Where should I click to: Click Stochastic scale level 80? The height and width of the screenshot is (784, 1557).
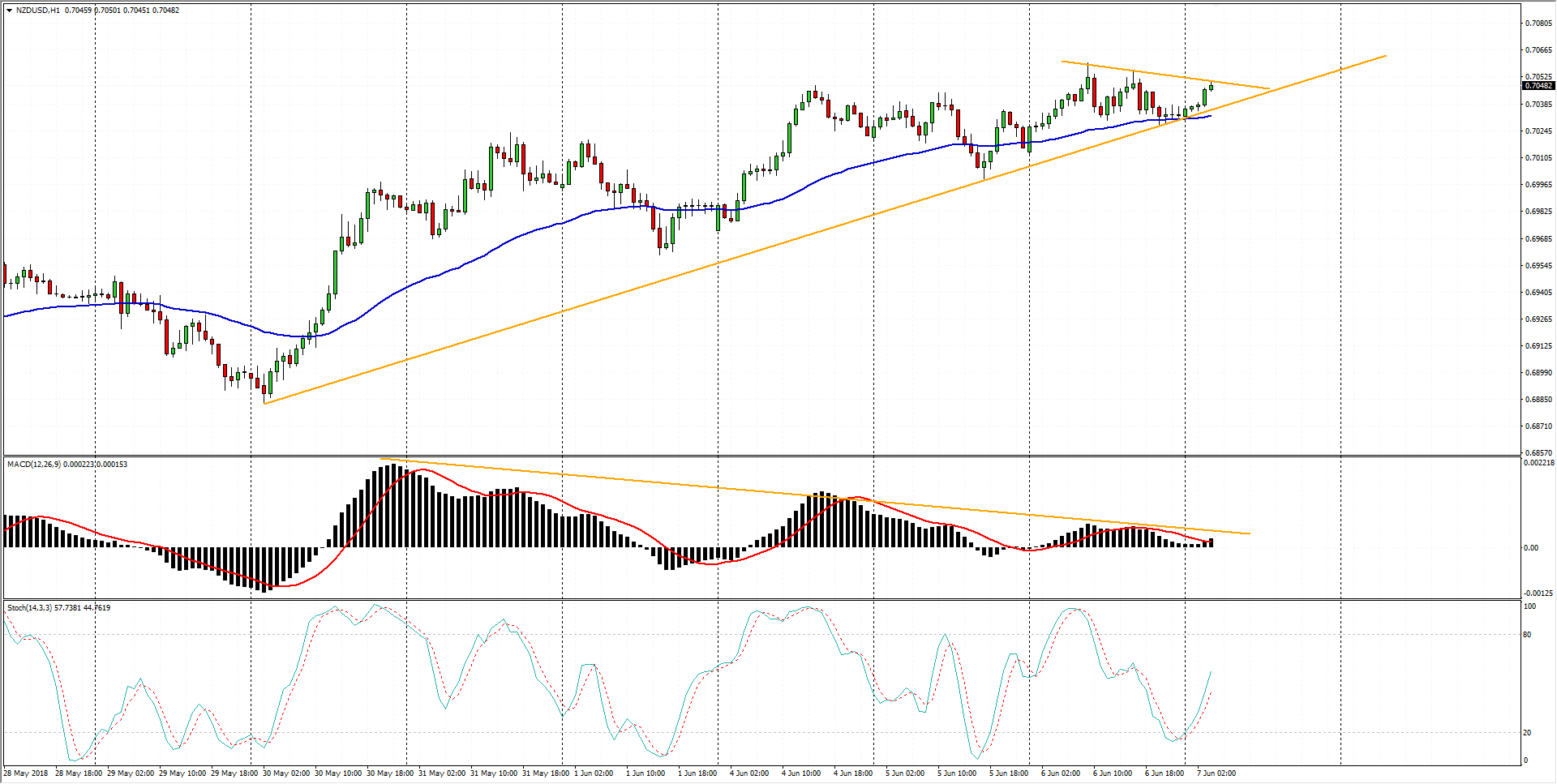coord(1528,634)
